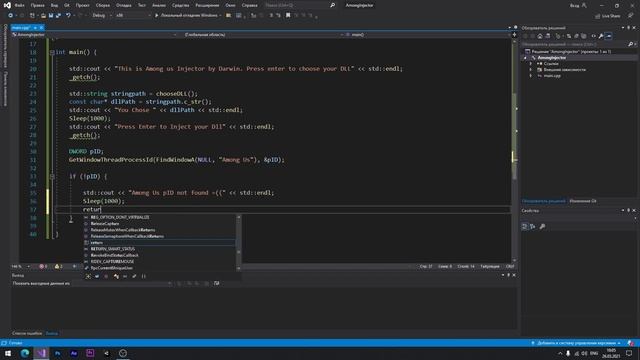Collapse the if (!pID) code block
Screen dimensions: 640x360
click(x=52, y=176)
